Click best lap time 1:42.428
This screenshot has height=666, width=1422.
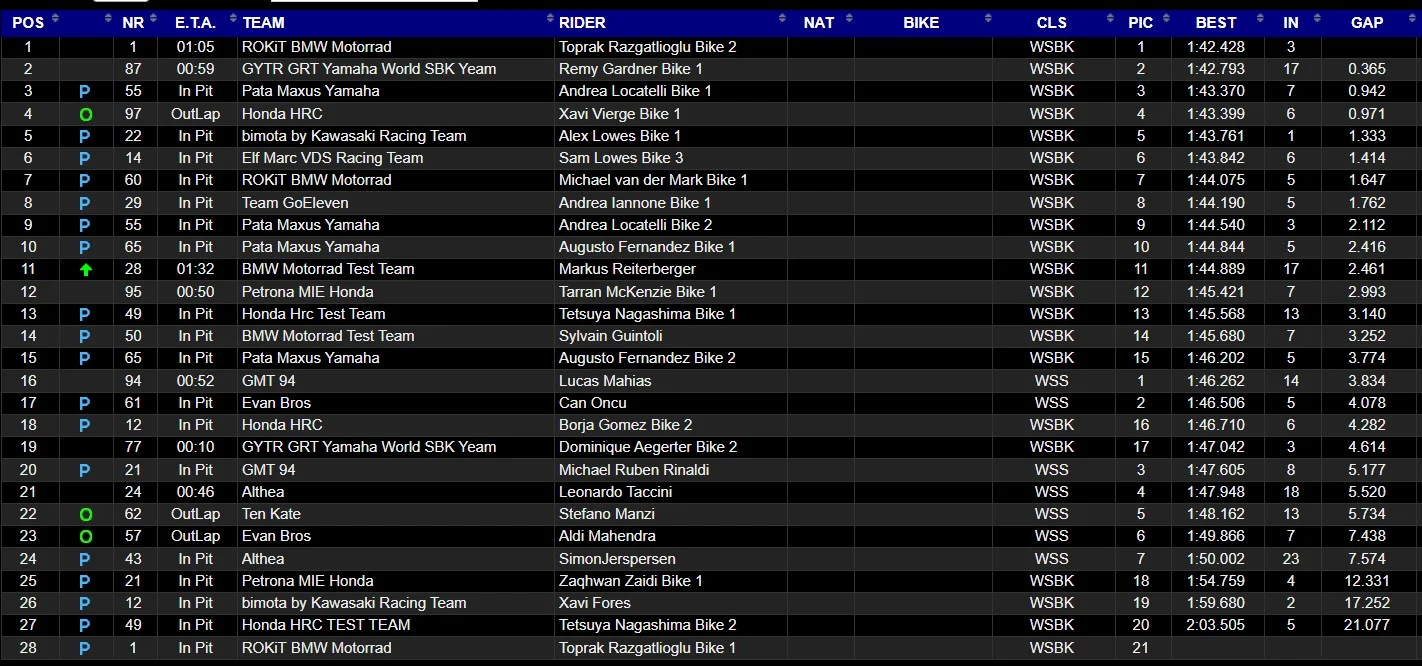coord(1216,47)
